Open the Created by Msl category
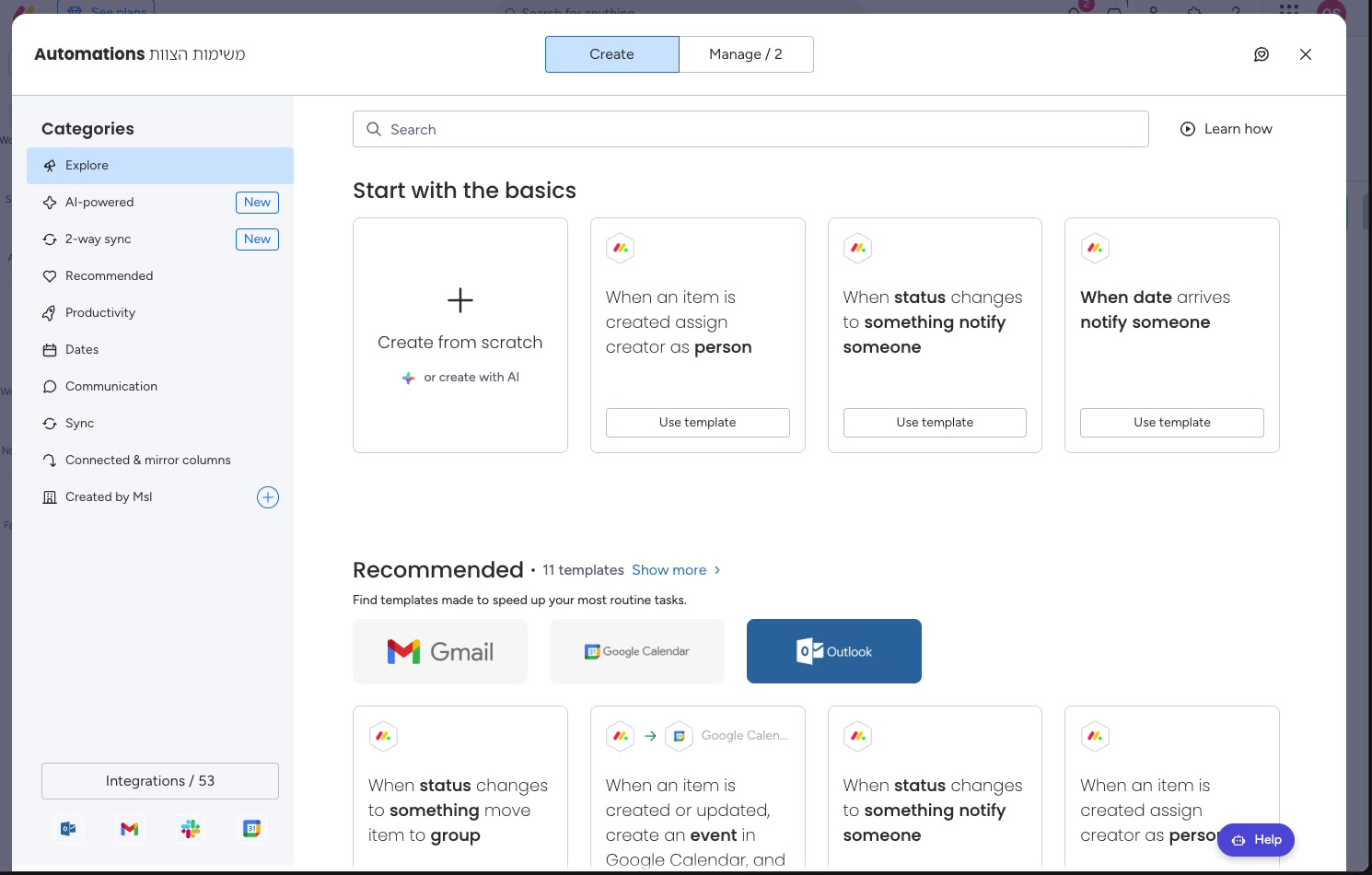The image size is (1372, 875). tap(160, 497)
